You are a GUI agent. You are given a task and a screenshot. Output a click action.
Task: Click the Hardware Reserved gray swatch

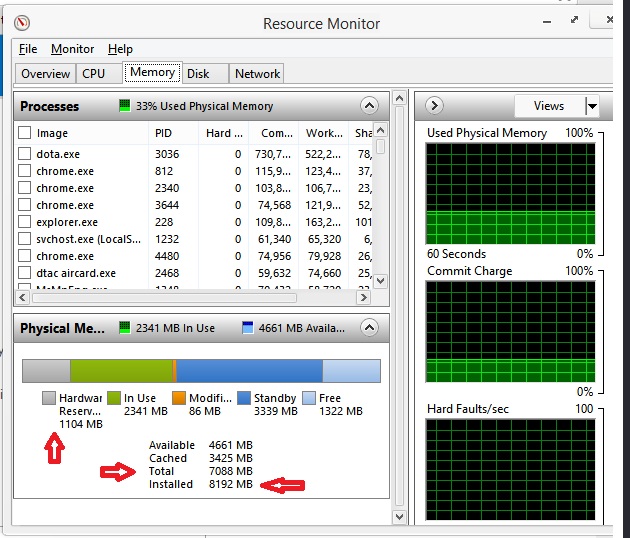click(x=49, y=398)
